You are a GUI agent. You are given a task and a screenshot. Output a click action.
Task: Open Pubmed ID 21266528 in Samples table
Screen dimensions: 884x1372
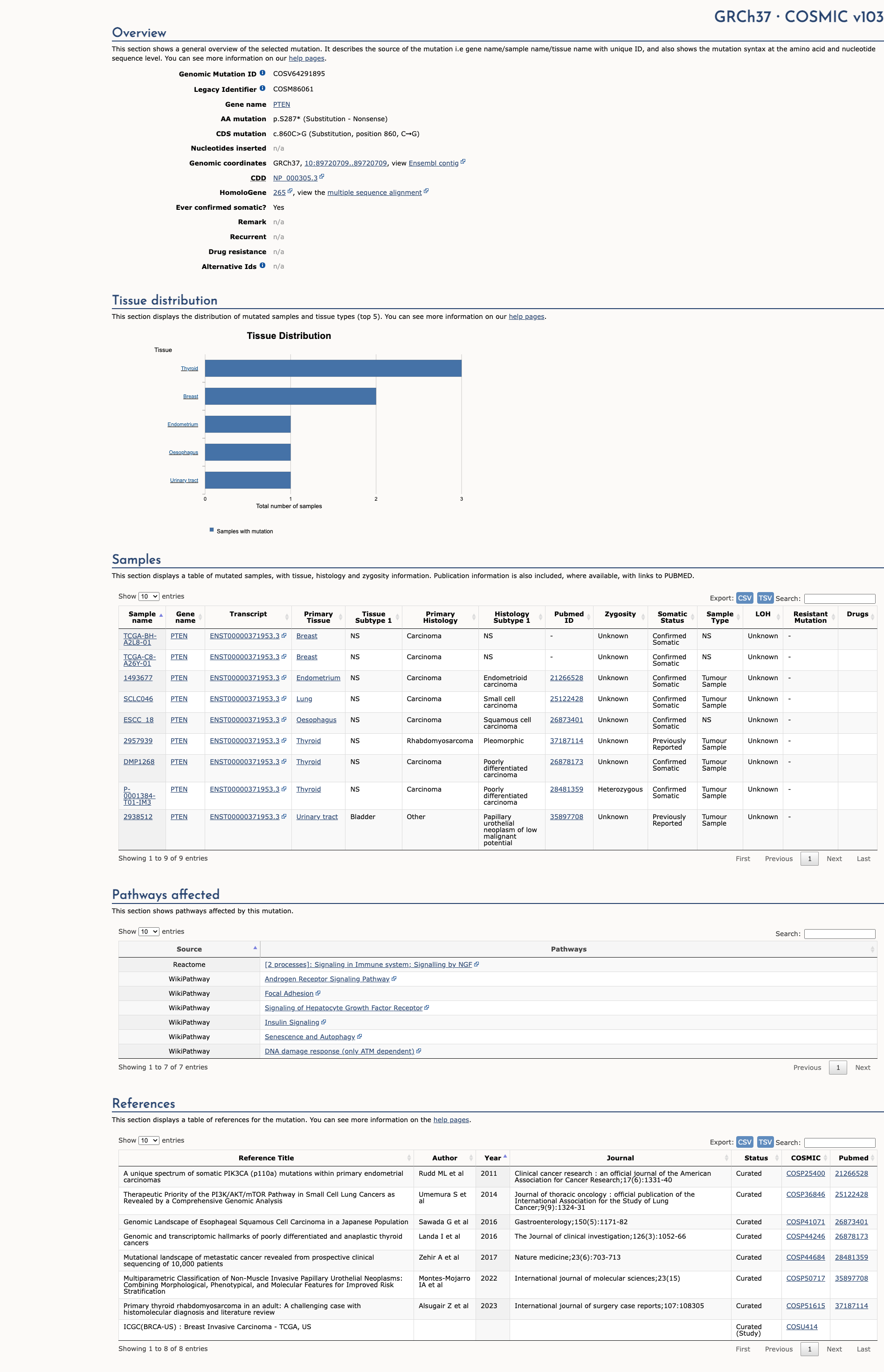coord(566,678)
